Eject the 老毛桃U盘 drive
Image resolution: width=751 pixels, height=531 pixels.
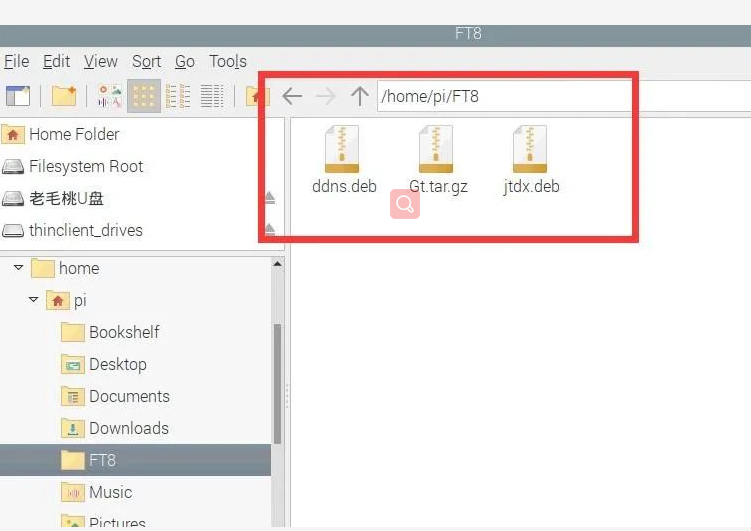[x=268, y=199]
